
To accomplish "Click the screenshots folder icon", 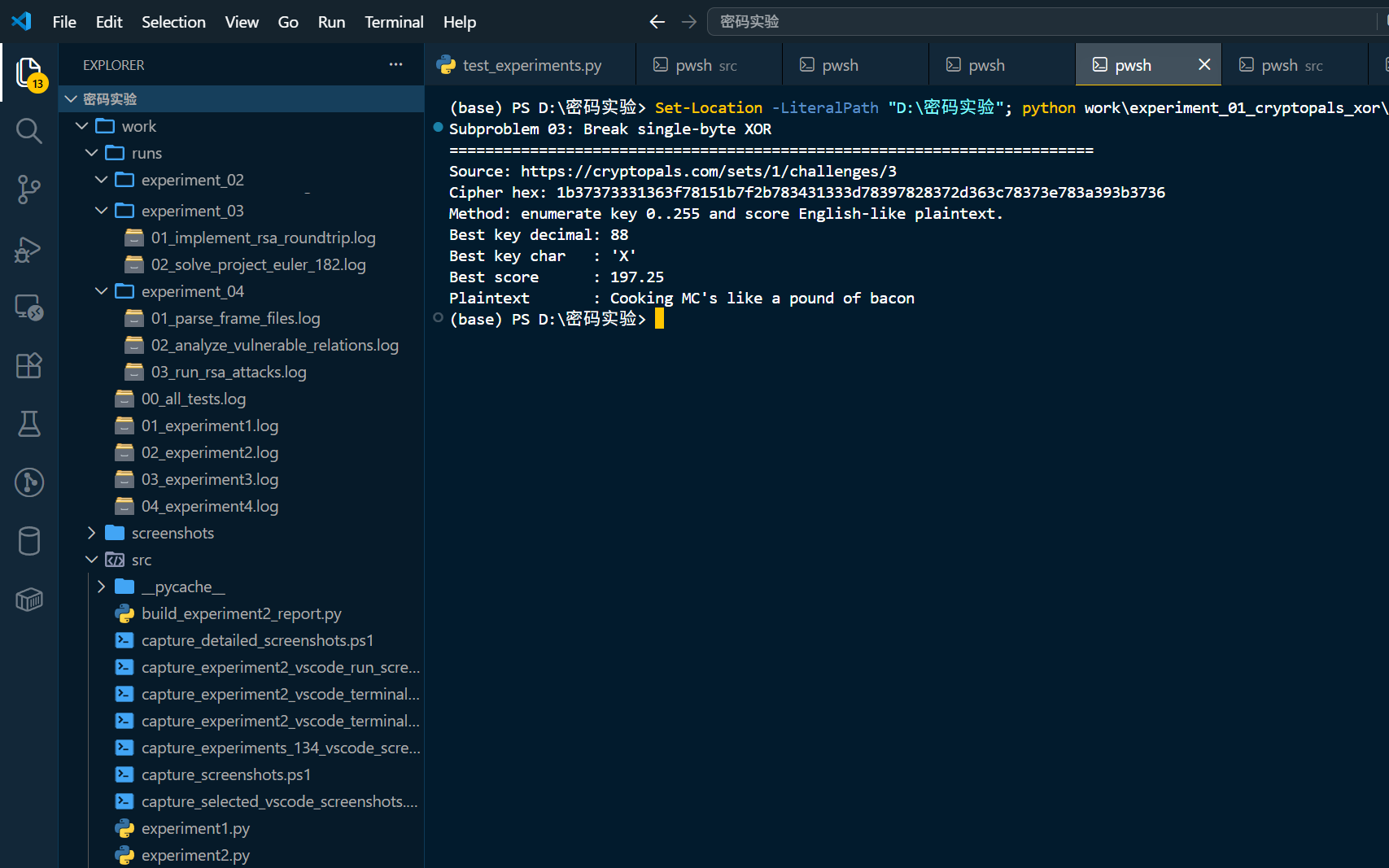I will pos(115,533).
